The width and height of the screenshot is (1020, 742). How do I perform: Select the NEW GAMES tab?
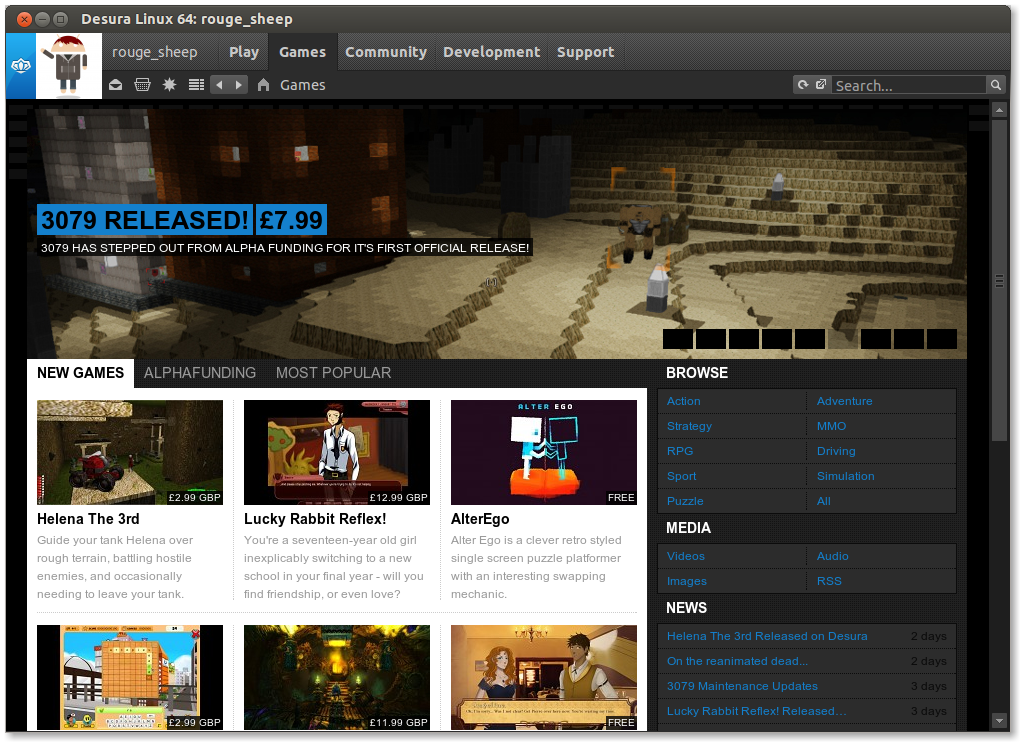point(81,373)
